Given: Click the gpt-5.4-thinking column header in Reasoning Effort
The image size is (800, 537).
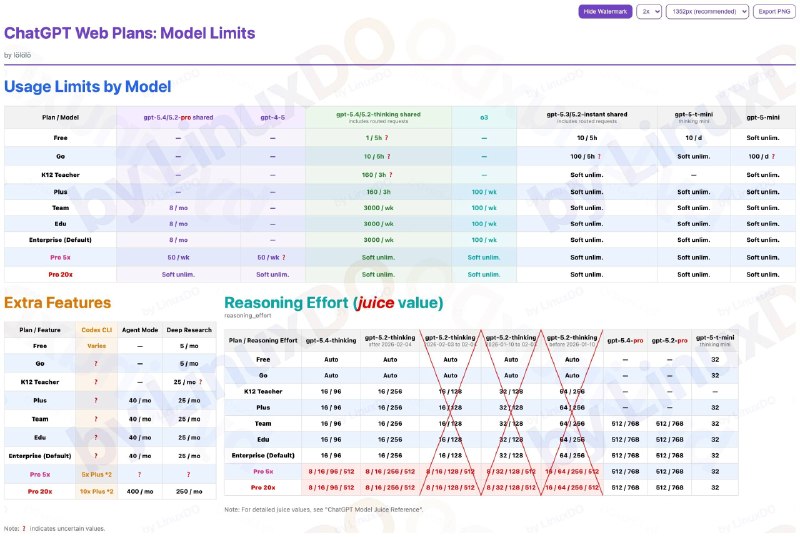Looking at the screenshot, I should 330,340.
